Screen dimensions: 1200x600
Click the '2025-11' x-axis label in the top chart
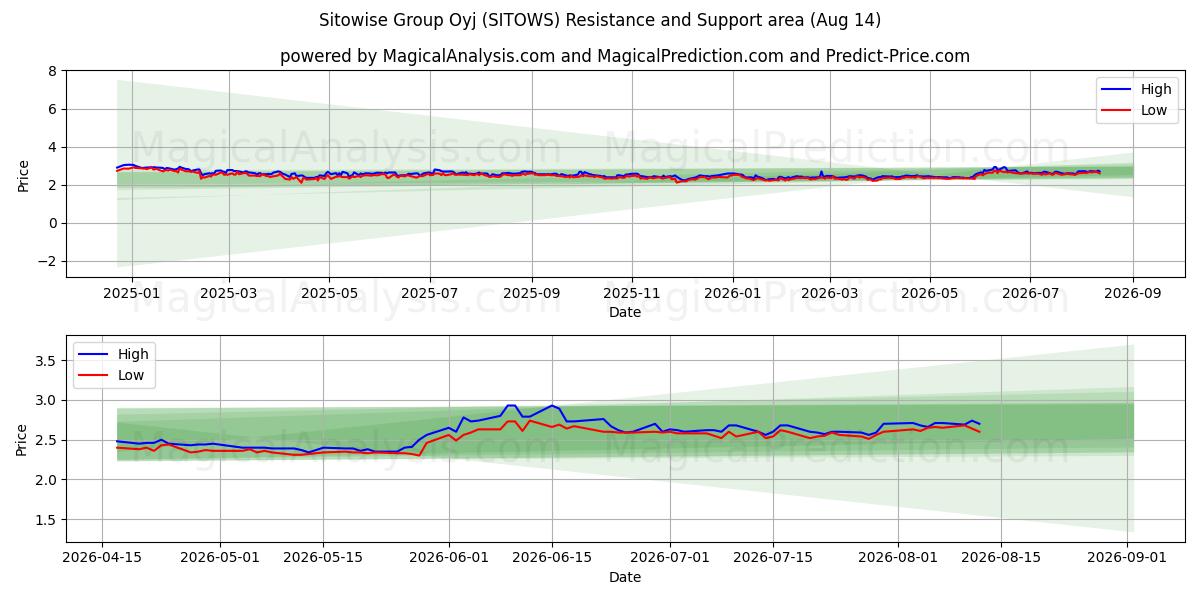click(632, 294)
